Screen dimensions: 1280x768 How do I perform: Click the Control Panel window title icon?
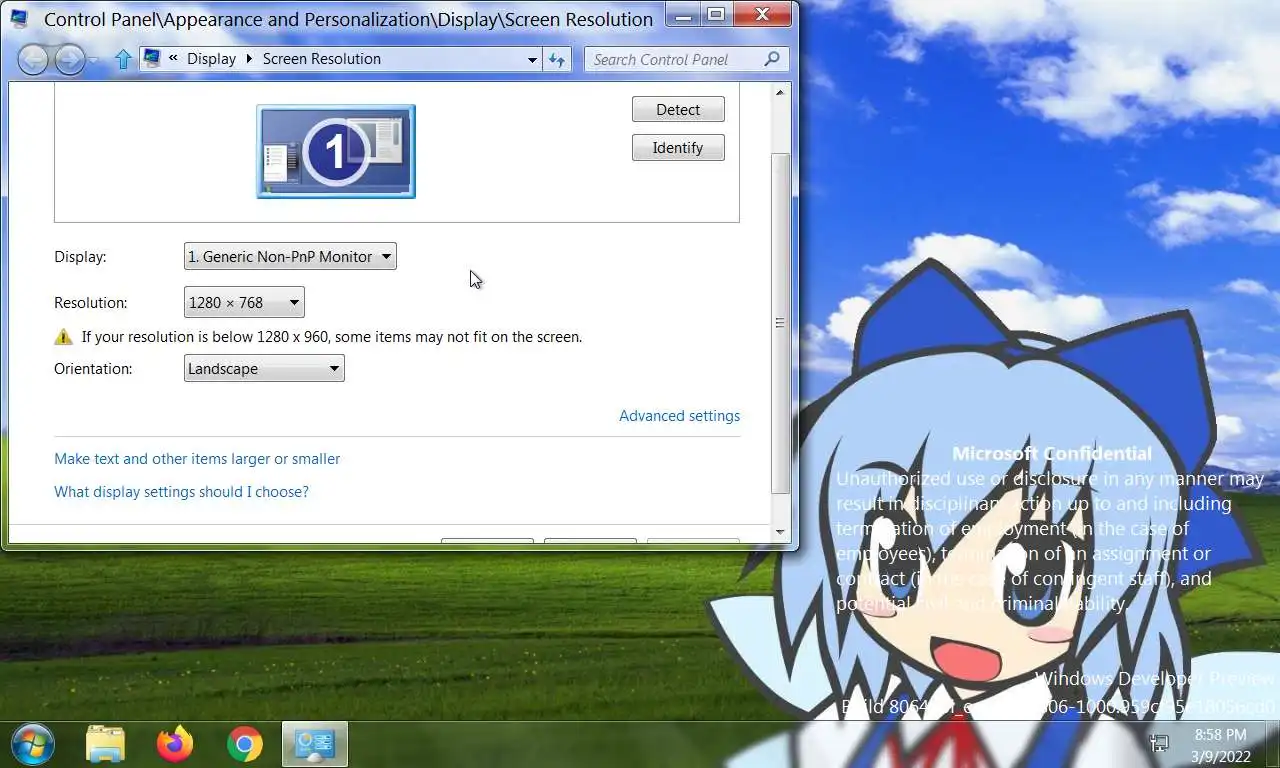[19, 17]
